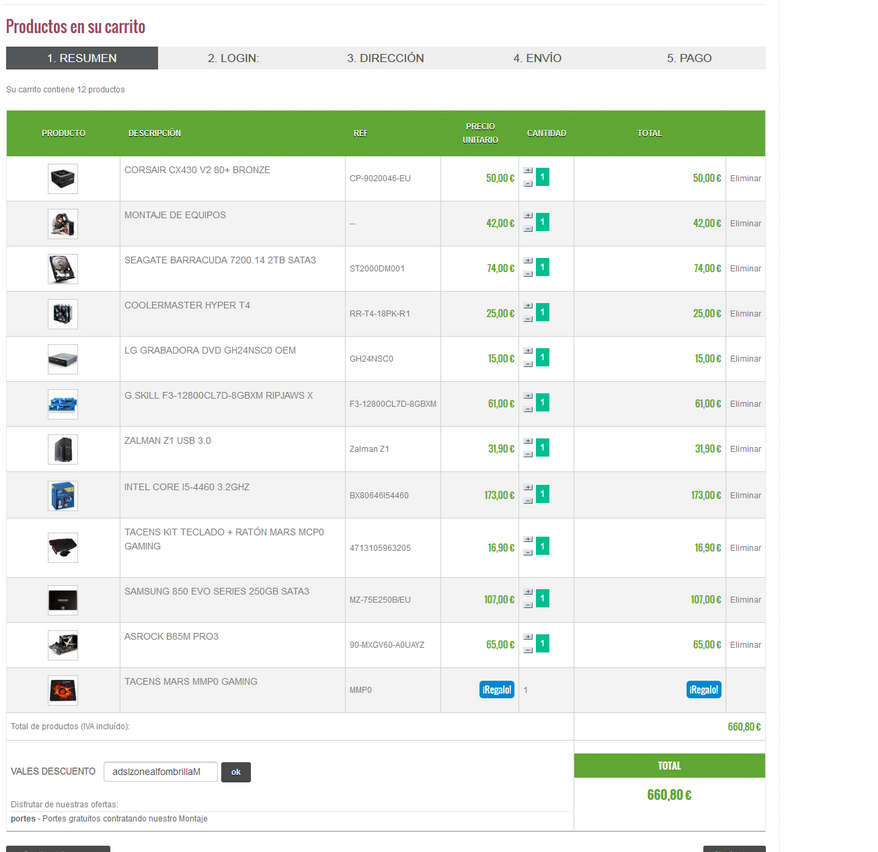Go to the 2. LOGIN step tab

pos(233,58)
